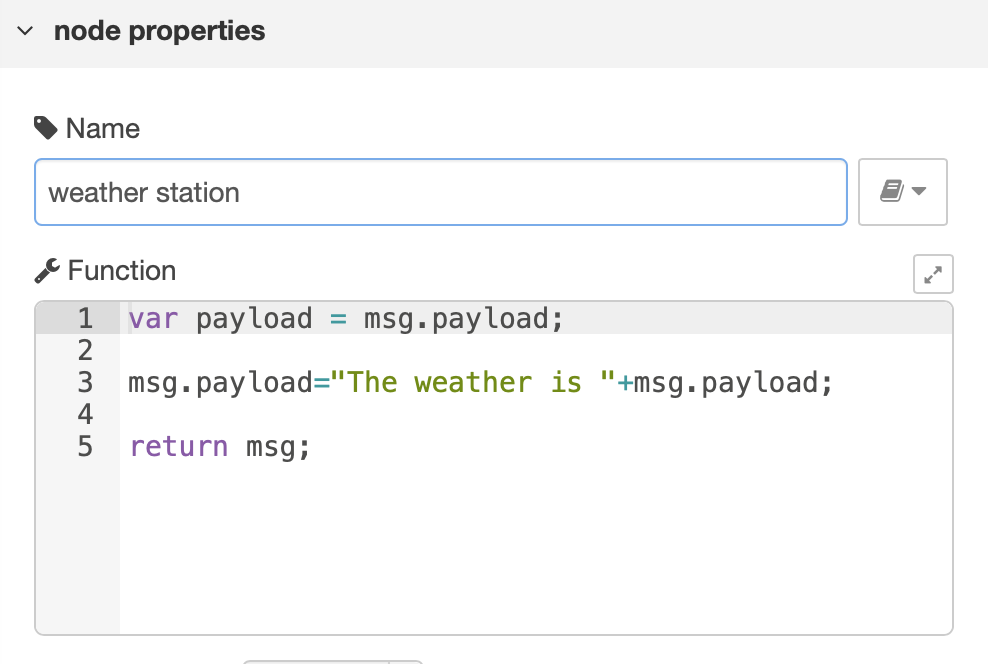Click the tag icon beside Name
988x664 pixels.
click(45, 128)
